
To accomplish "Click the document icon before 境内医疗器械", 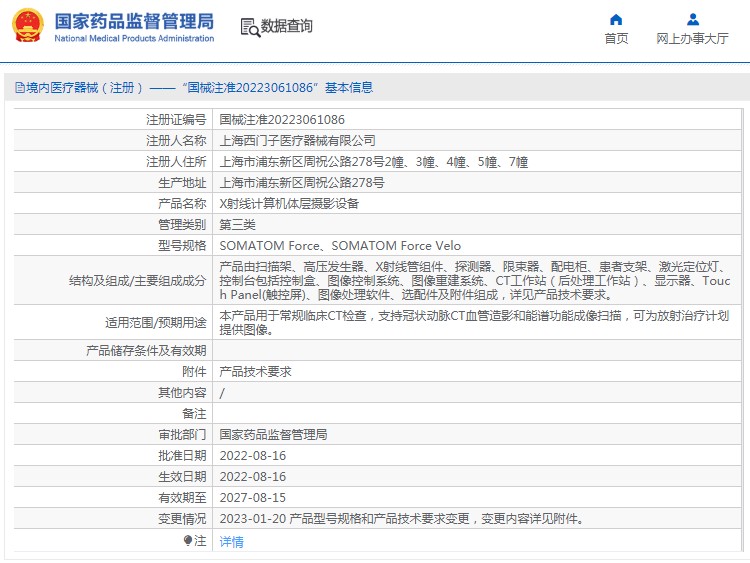I will click(20, 88).
